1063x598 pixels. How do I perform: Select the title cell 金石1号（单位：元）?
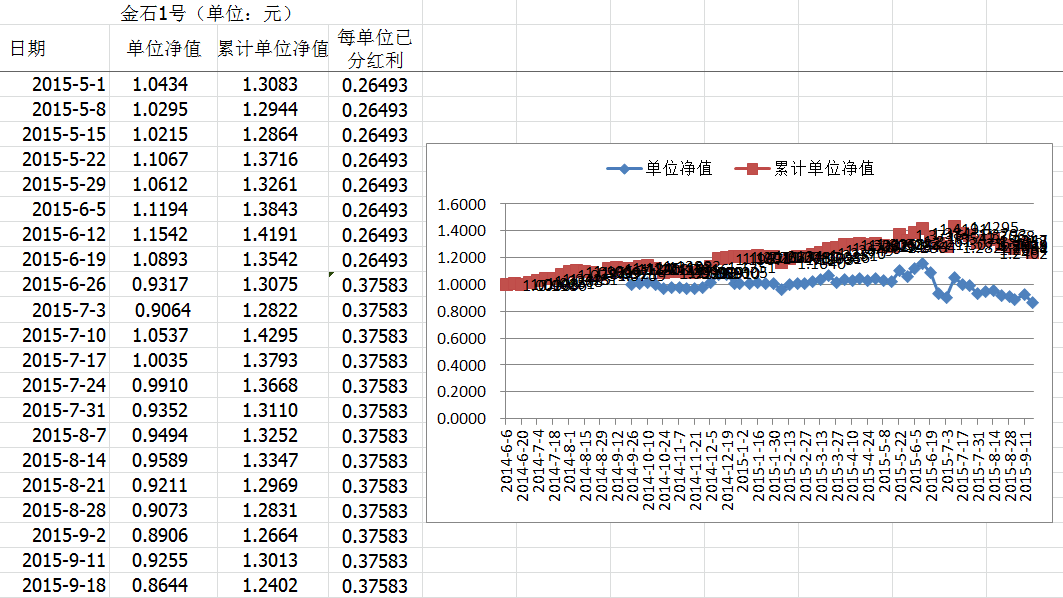(214, 13)
